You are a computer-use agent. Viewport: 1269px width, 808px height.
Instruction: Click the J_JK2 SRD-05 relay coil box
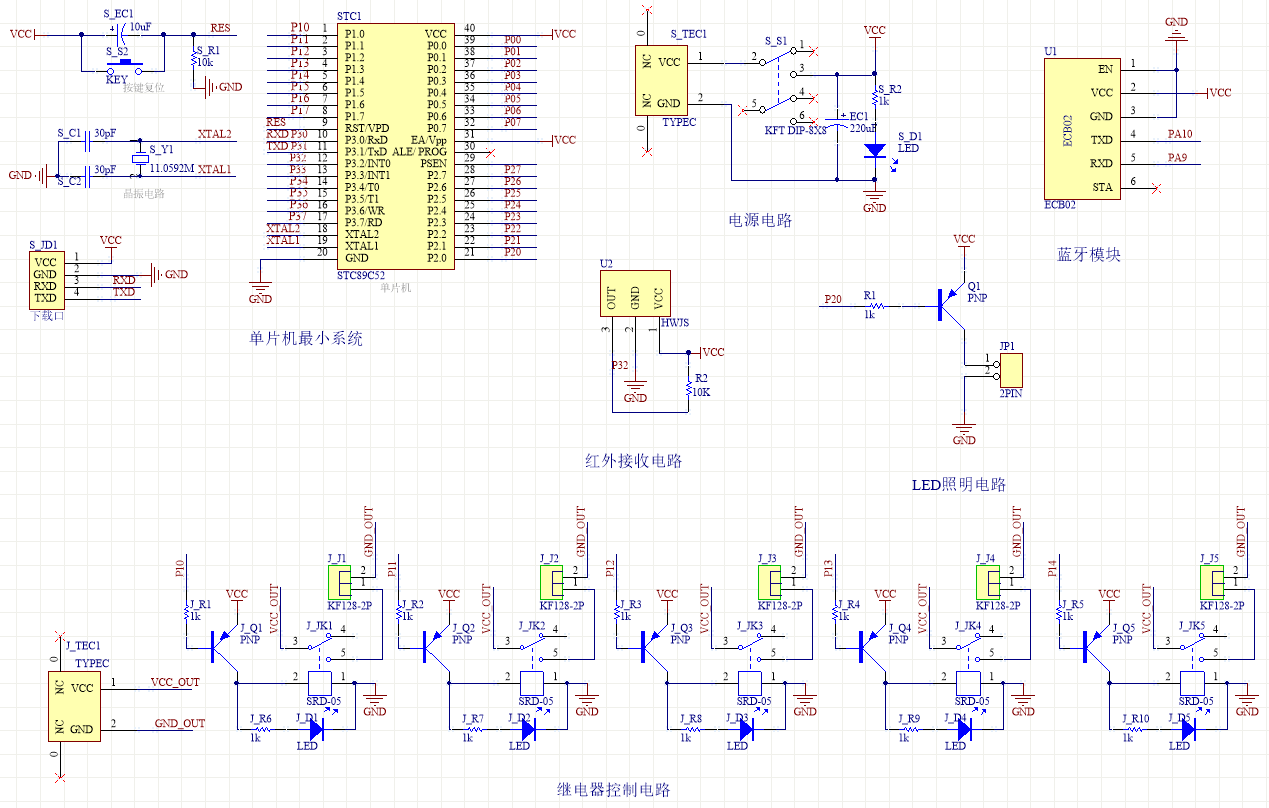click(x=532, y=683)
